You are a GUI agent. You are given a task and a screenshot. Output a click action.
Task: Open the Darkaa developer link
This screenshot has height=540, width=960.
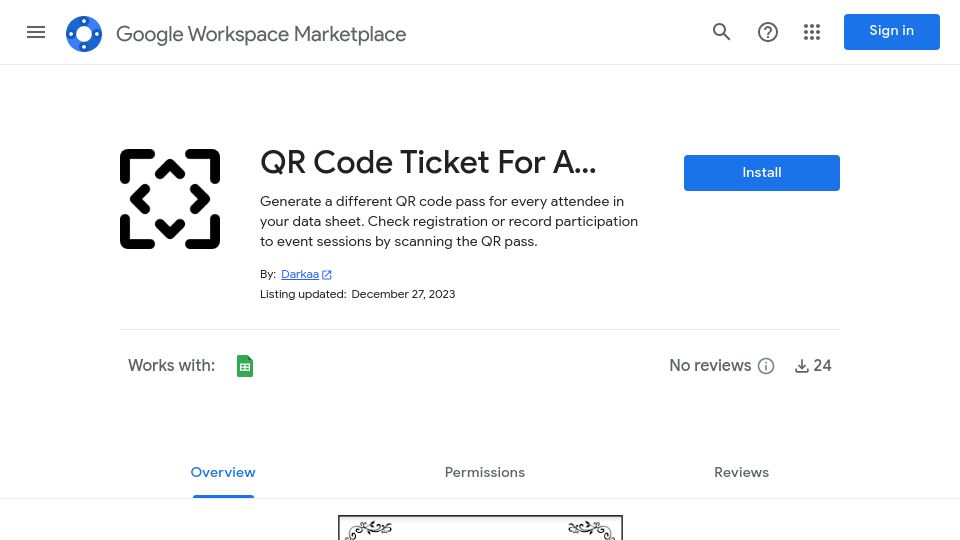coord(299,274)
